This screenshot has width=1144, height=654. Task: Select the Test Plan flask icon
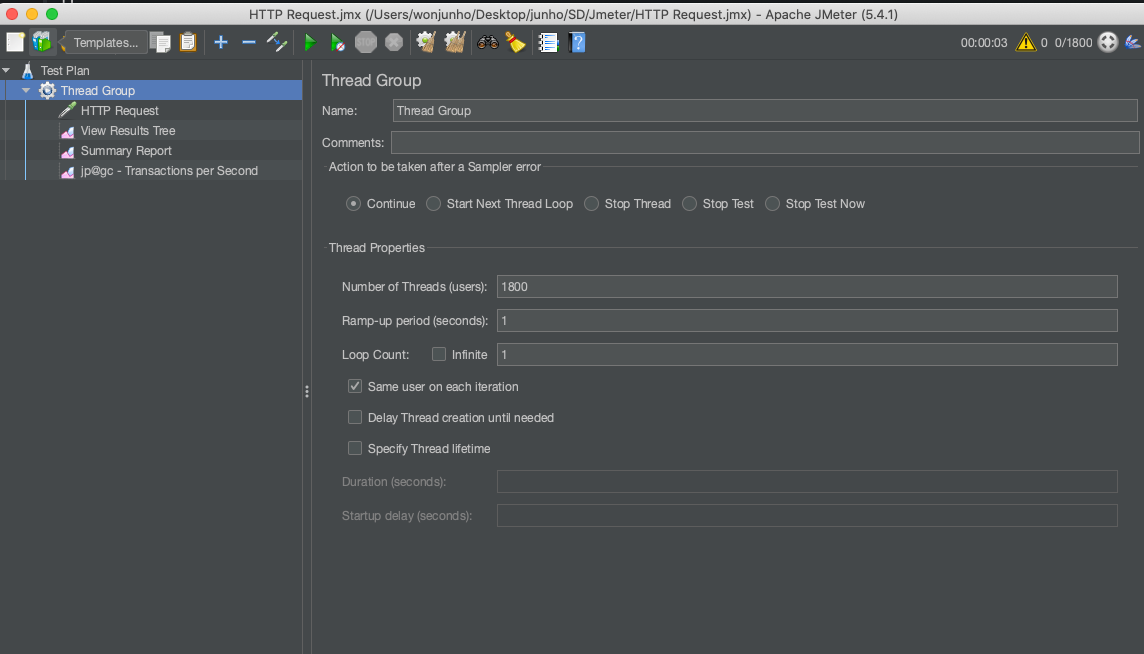click(x=28, y=71)
